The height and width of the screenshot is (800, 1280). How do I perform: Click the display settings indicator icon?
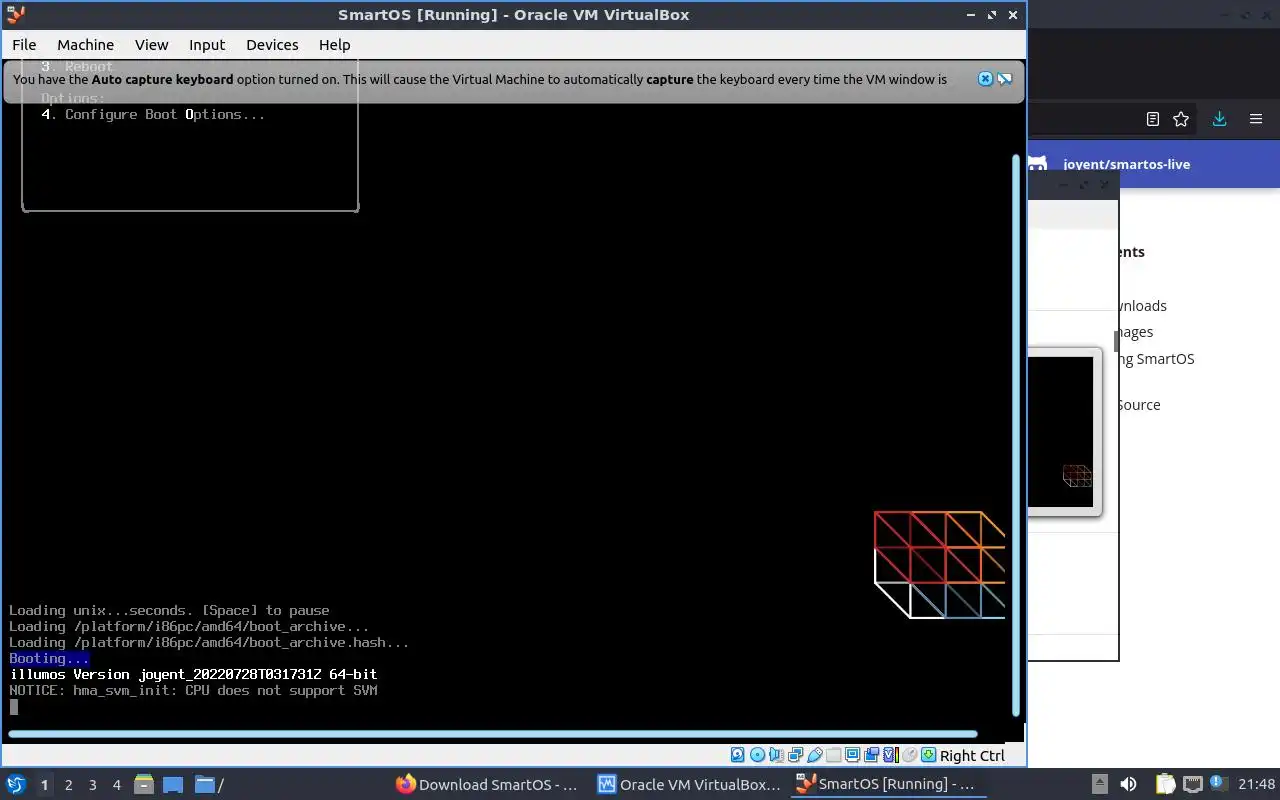852,755
